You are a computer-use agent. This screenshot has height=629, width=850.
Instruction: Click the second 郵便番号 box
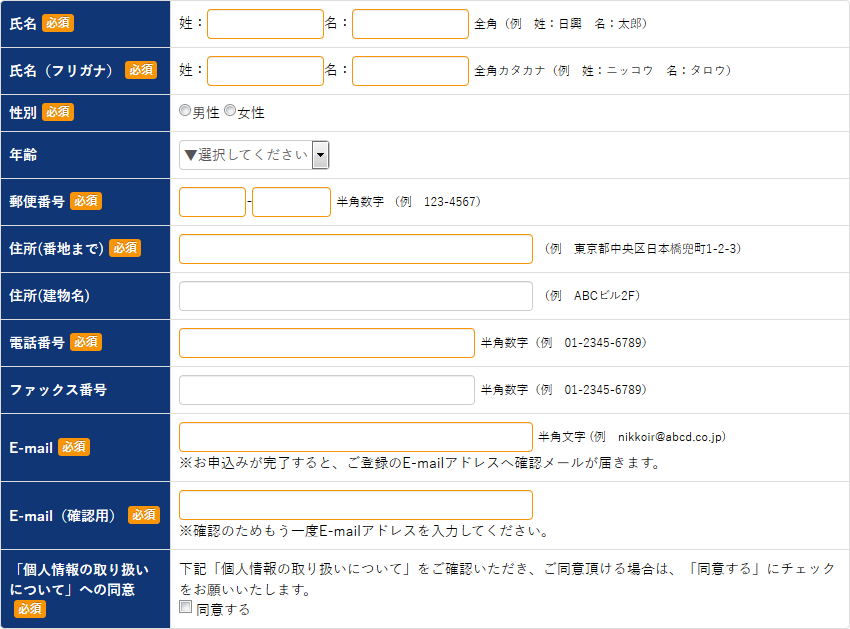(291, 202)
